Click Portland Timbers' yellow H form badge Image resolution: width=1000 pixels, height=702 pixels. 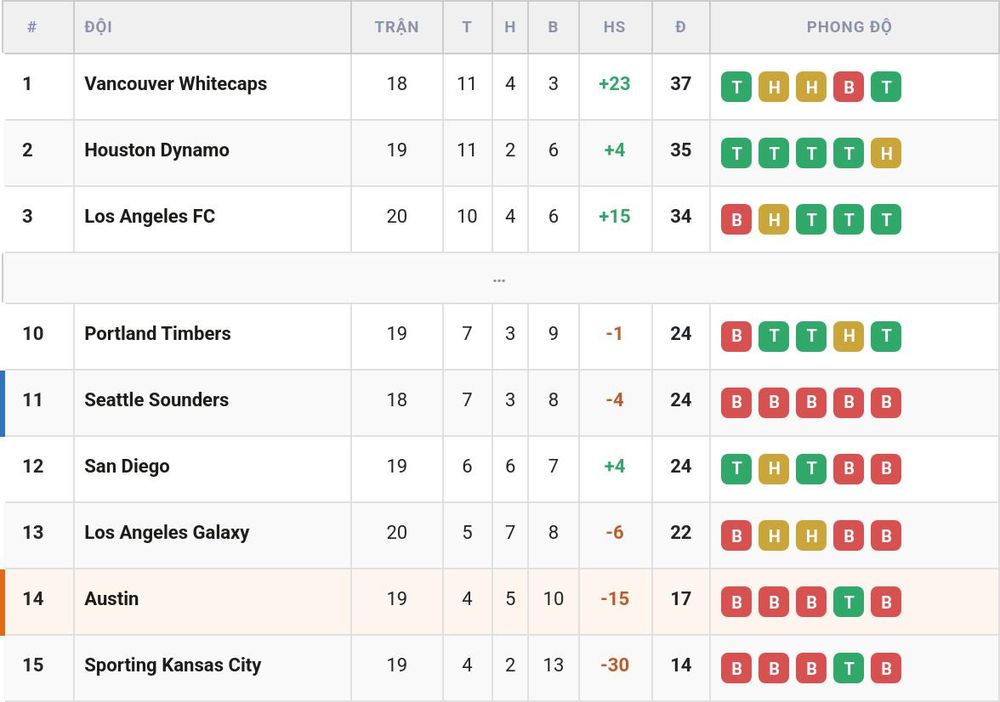coord(848,336)
